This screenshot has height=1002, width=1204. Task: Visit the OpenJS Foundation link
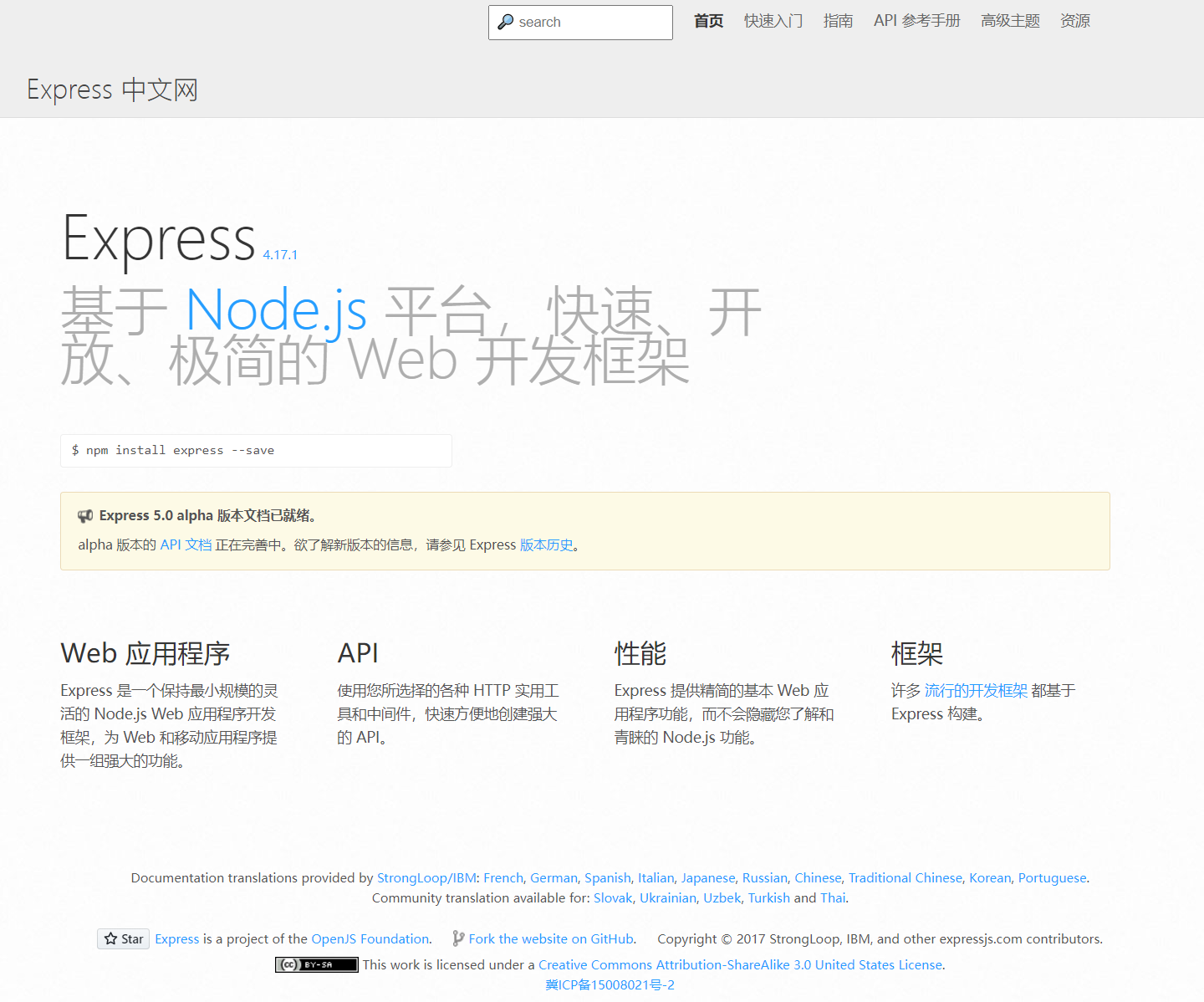pos(370,938)
